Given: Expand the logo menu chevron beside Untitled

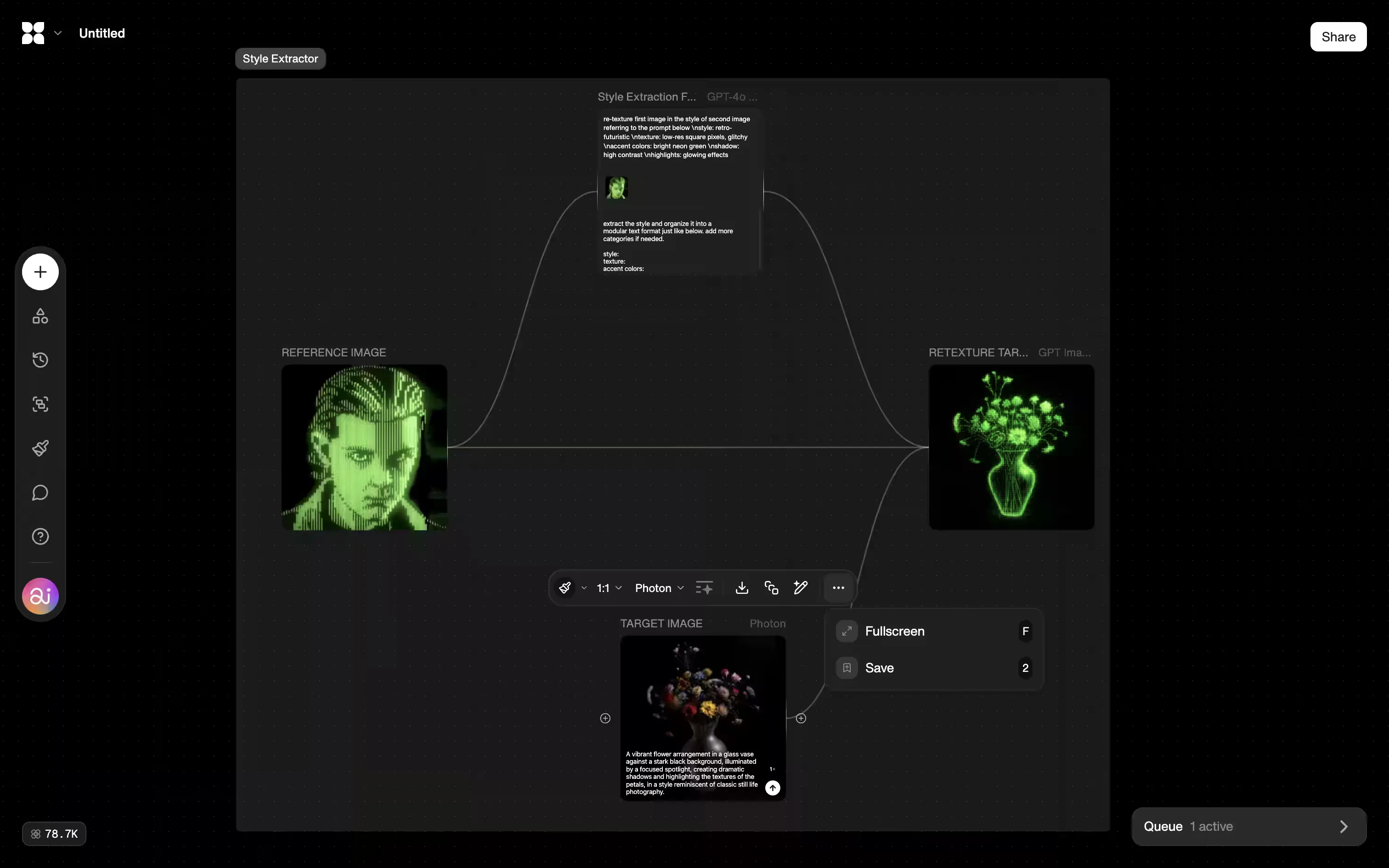Looking at the screenshot, I should (57, 33).
